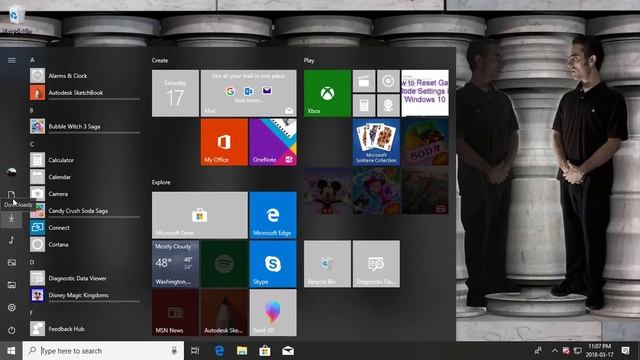Open Calculator from the app list
The height and width of the screenshot is (360, 640).
(x=85, y=160)
